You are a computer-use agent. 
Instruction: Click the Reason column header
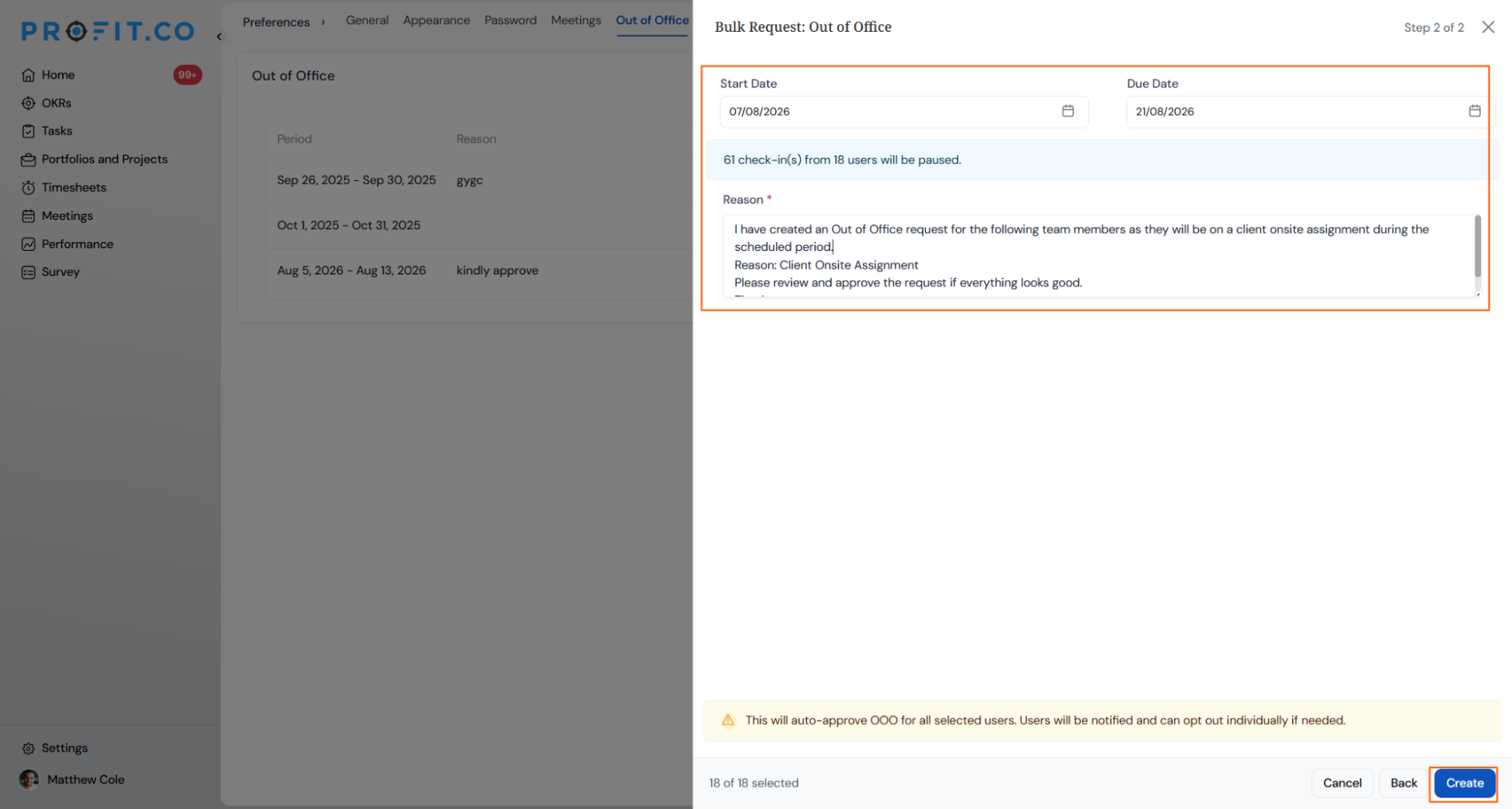[476, 139]
